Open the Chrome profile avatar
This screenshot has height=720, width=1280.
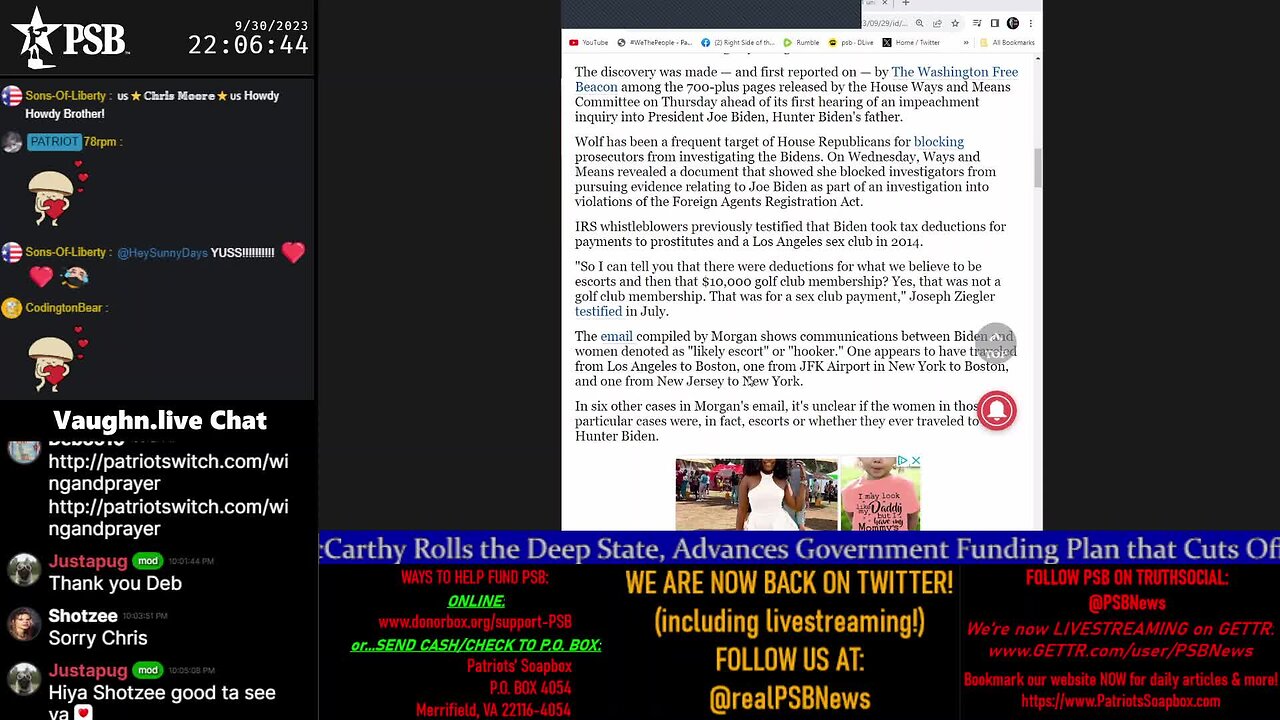[1013, 23]
